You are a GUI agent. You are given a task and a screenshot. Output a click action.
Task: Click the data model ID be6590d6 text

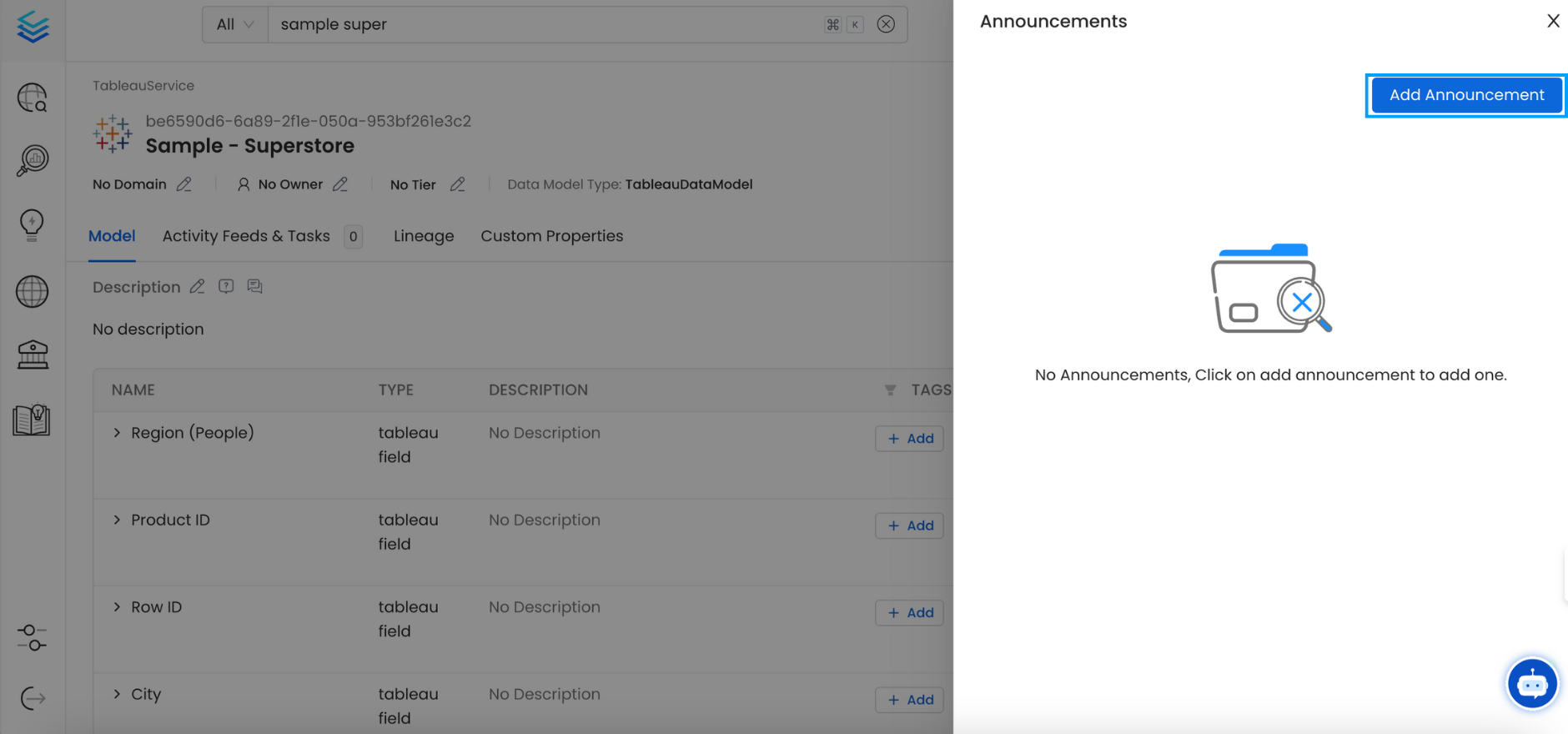click(x=309, y=121)
